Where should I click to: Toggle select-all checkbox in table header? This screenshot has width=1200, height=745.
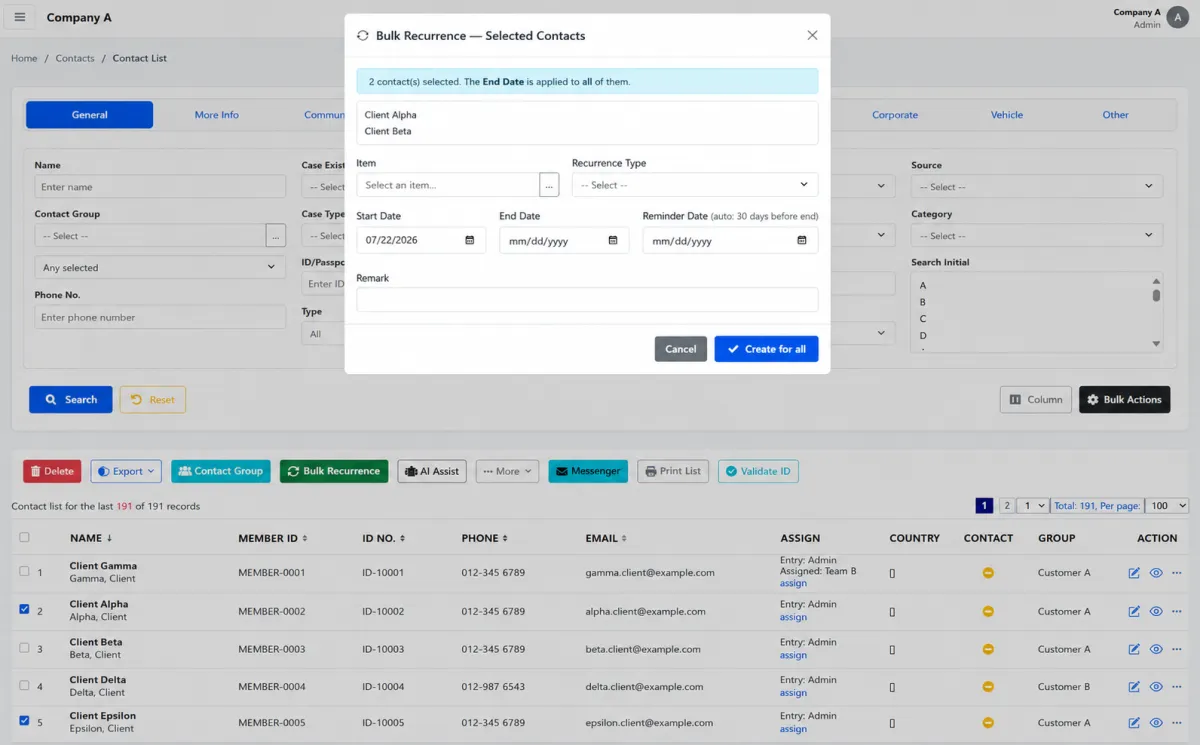pos(24,537)
